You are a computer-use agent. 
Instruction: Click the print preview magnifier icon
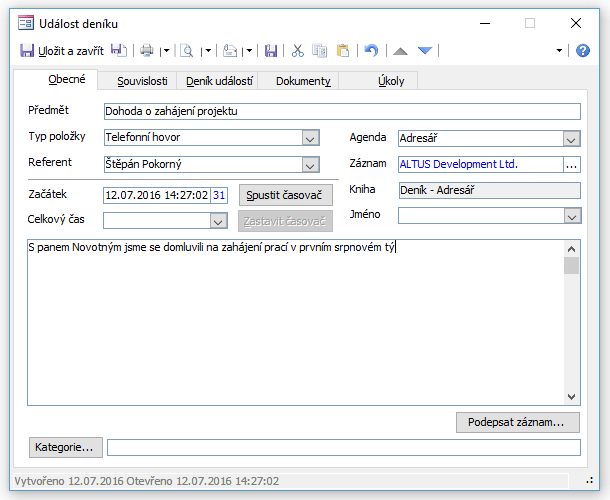187,51
